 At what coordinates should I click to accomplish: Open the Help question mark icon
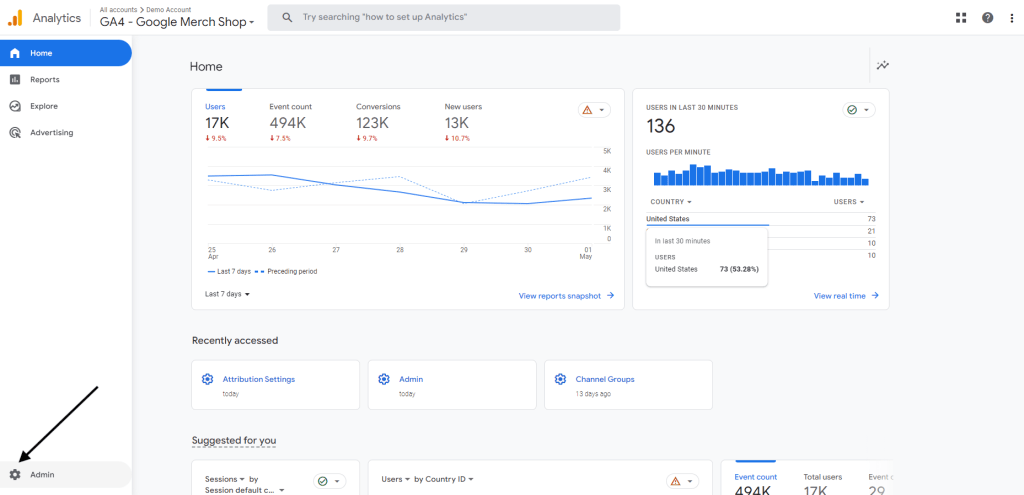click(987, 17)
